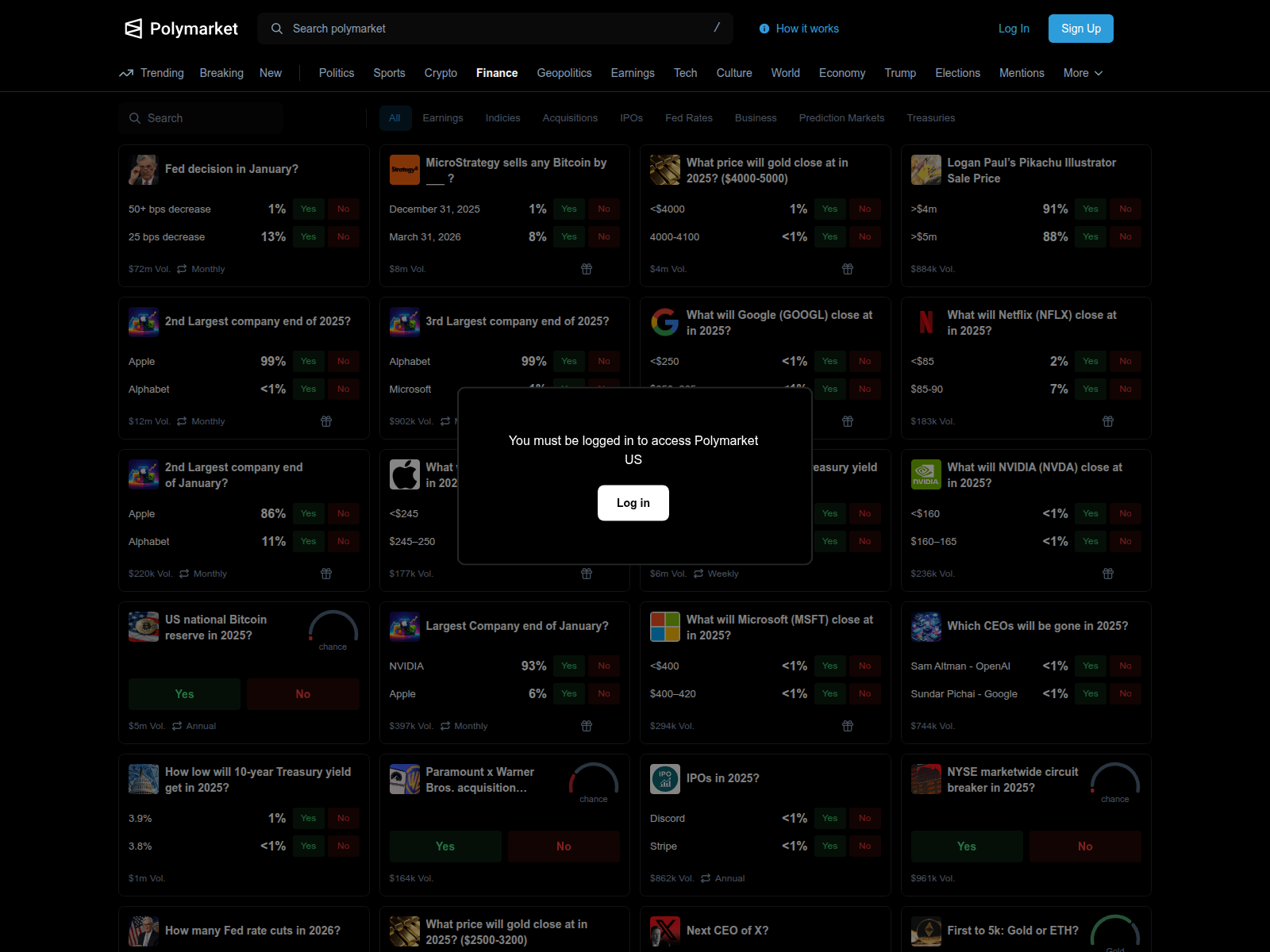Click the gift icon on the Microsoft card

(x=848, y=726)
